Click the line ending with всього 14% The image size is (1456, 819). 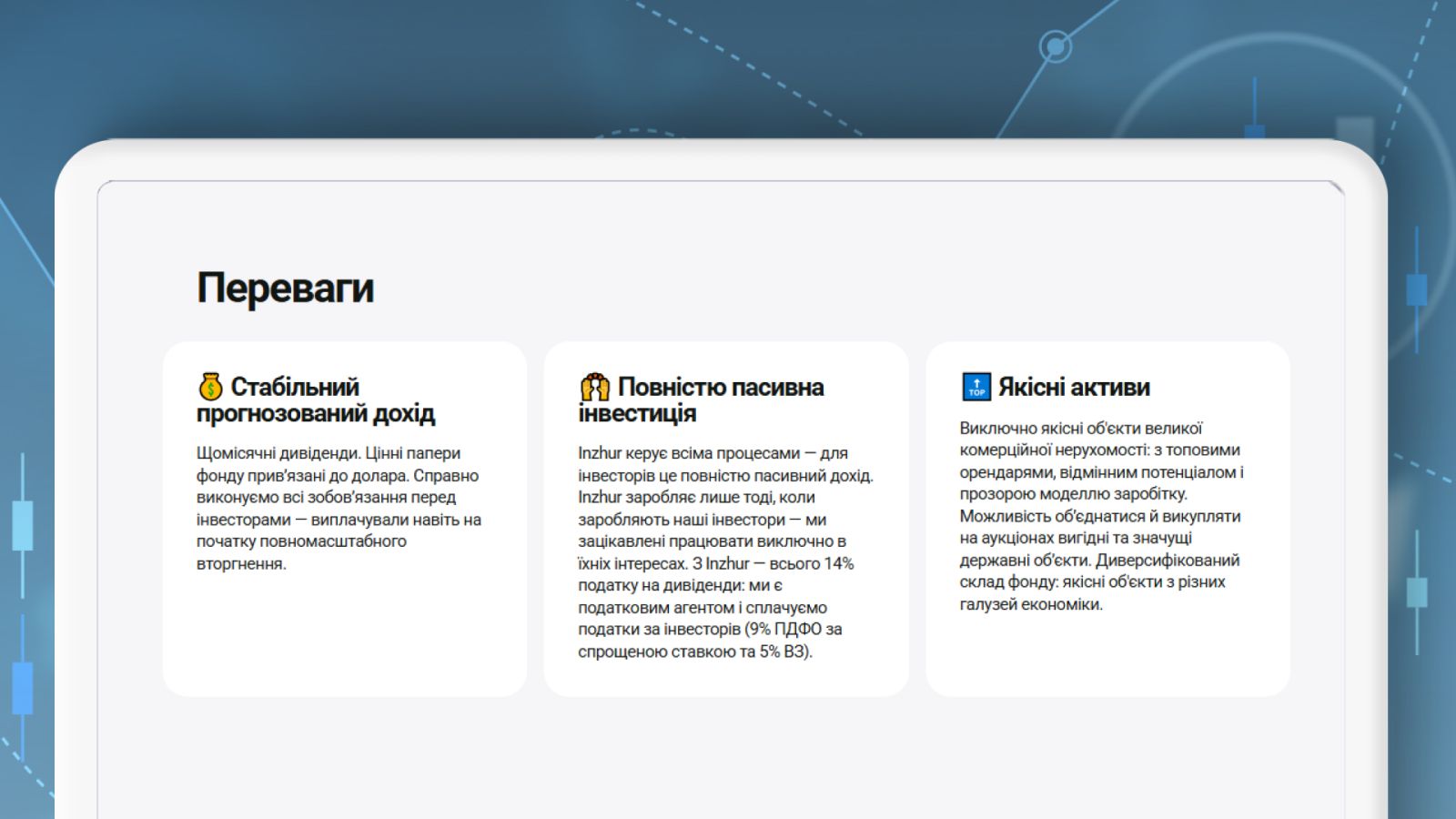(x=715, y=563)
